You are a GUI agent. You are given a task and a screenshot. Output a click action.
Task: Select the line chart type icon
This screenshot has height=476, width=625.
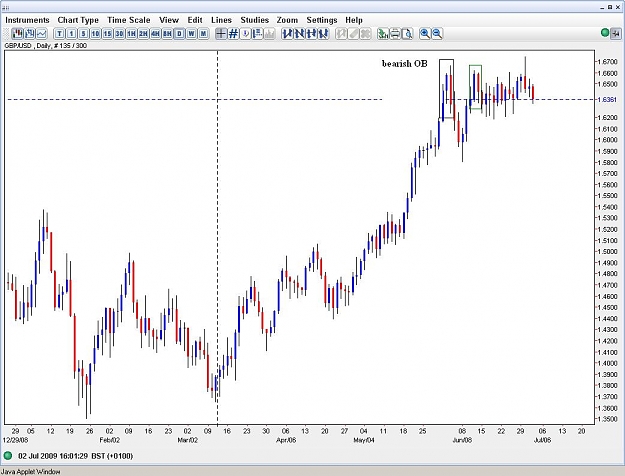[41, 34]
